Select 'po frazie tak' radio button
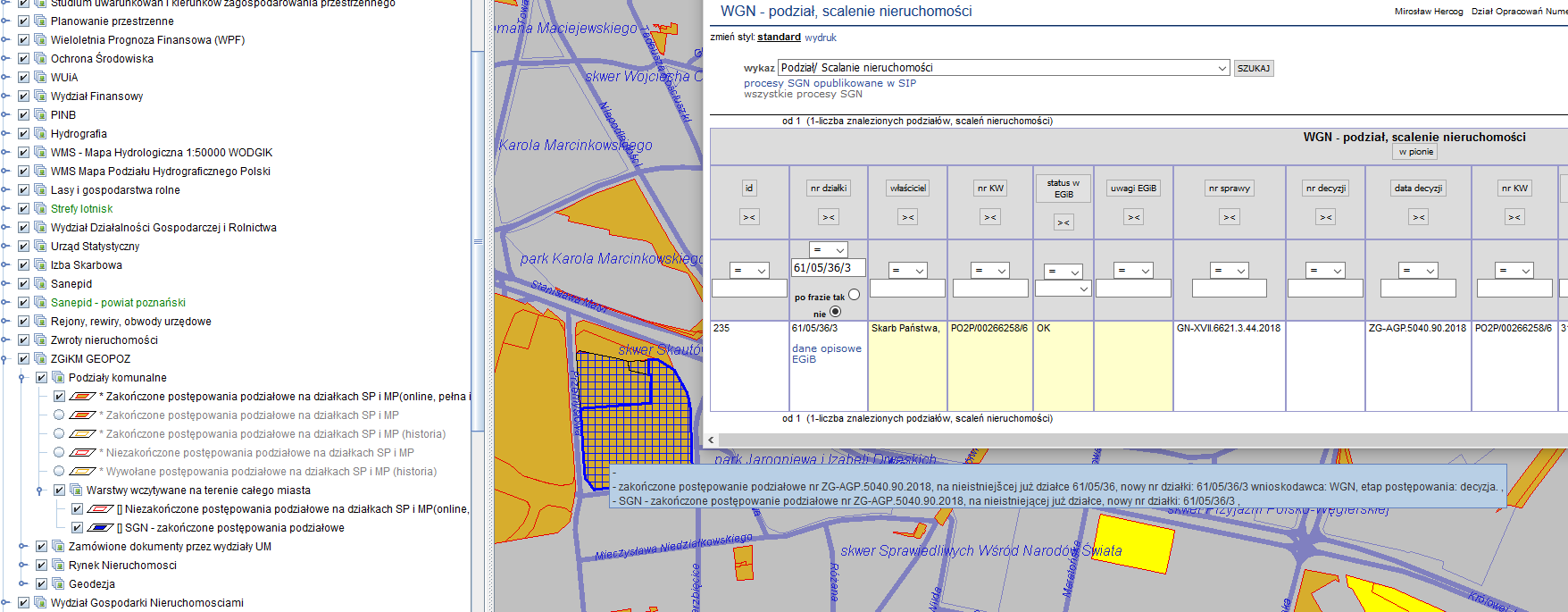This screenshot has height=612, width=1568. pyautogui.click(x=855, y=295)
